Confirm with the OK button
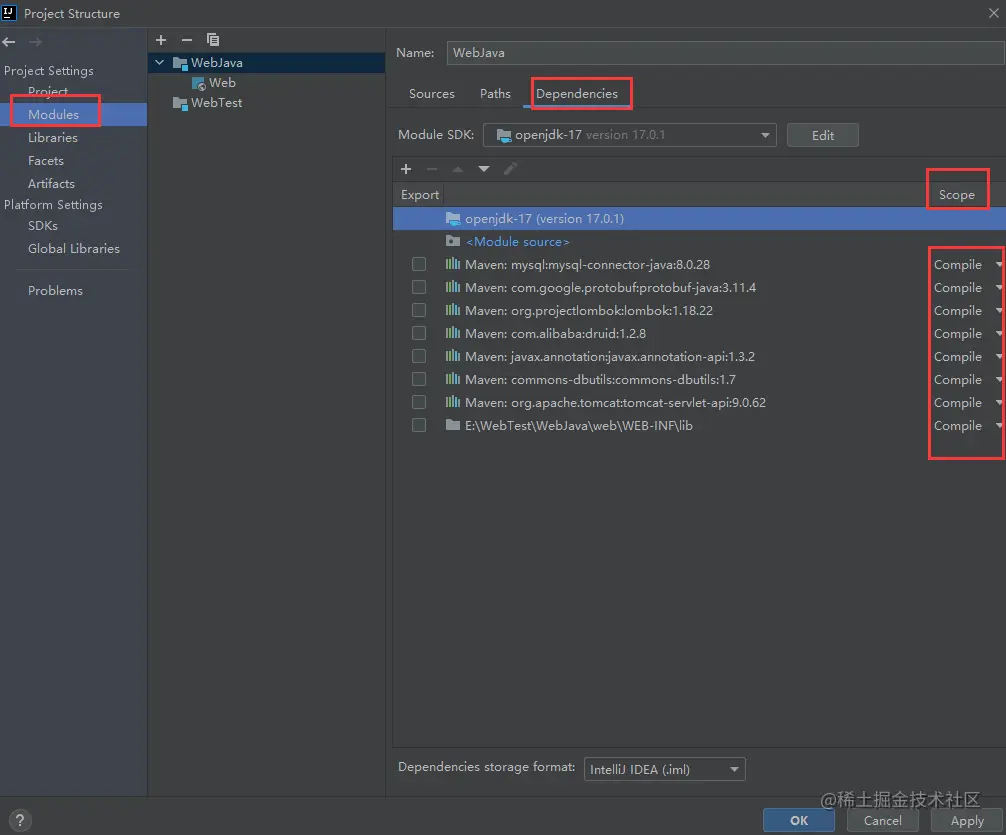Image resolution: width=1006 pixels, height=835 pixels. coord(799,820)
